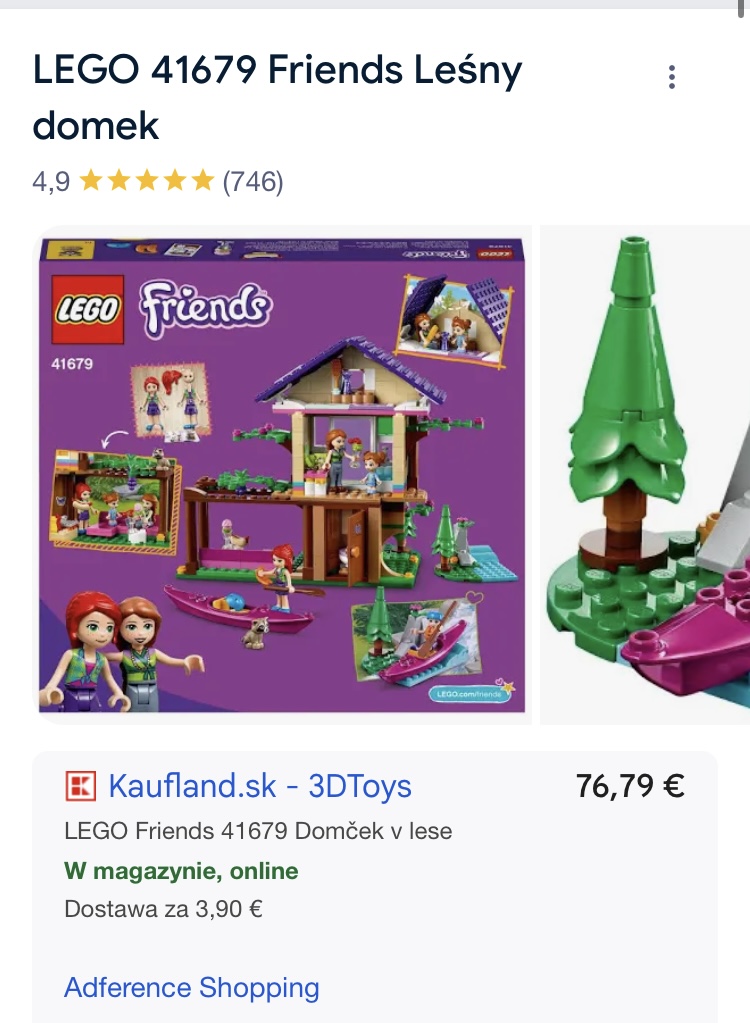Open the Adference Shopping link
750x1023 pixels.
192,988
